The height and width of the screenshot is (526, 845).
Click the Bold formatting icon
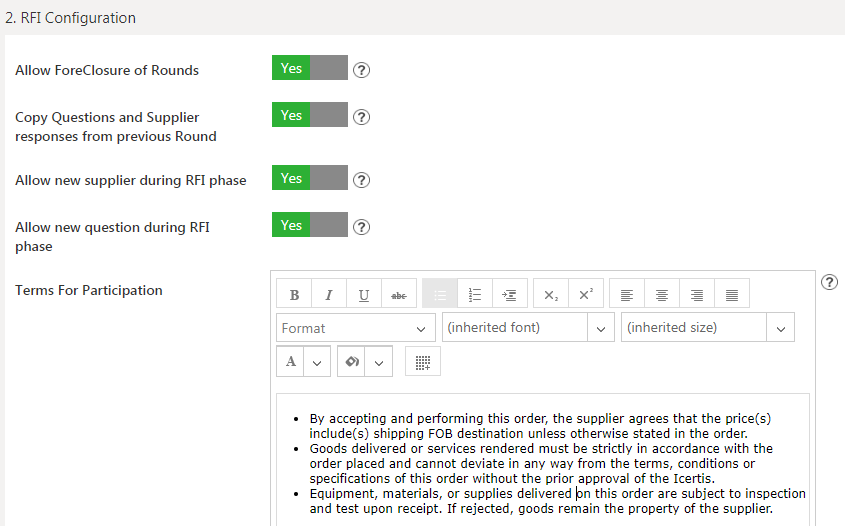pyautogui.click(x=294, y=294)
